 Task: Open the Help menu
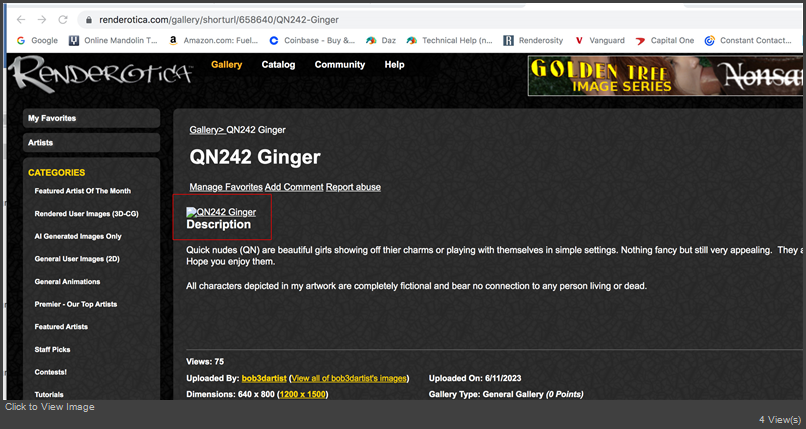(394, 65)
